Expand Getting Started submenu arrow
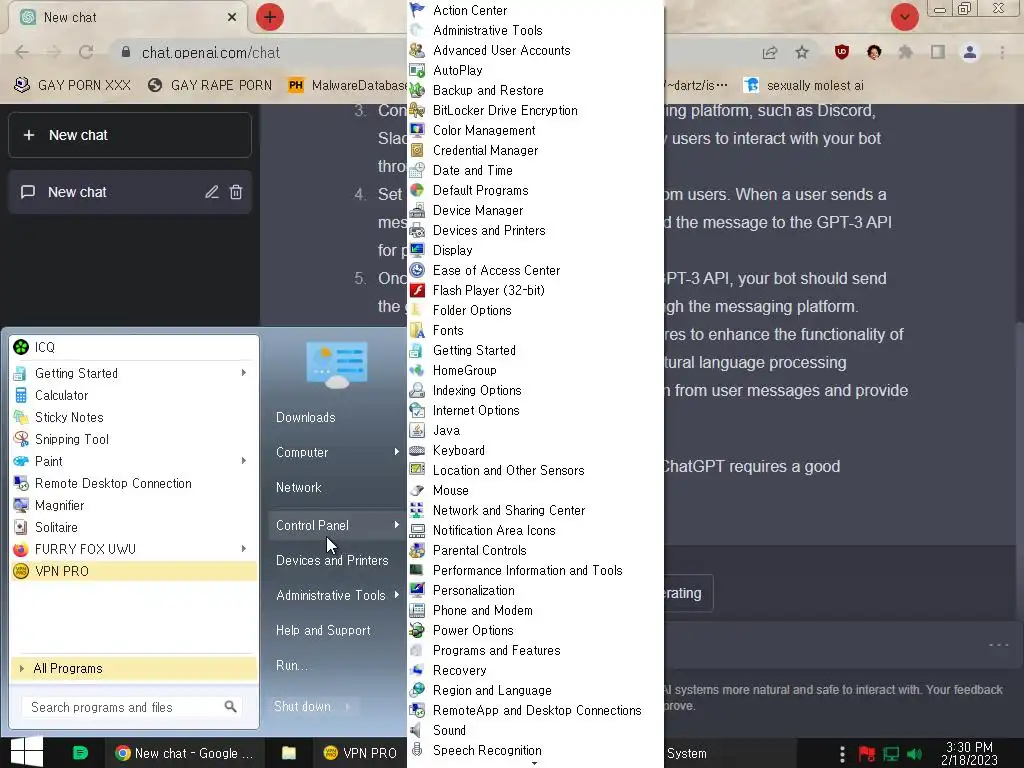 244,373
